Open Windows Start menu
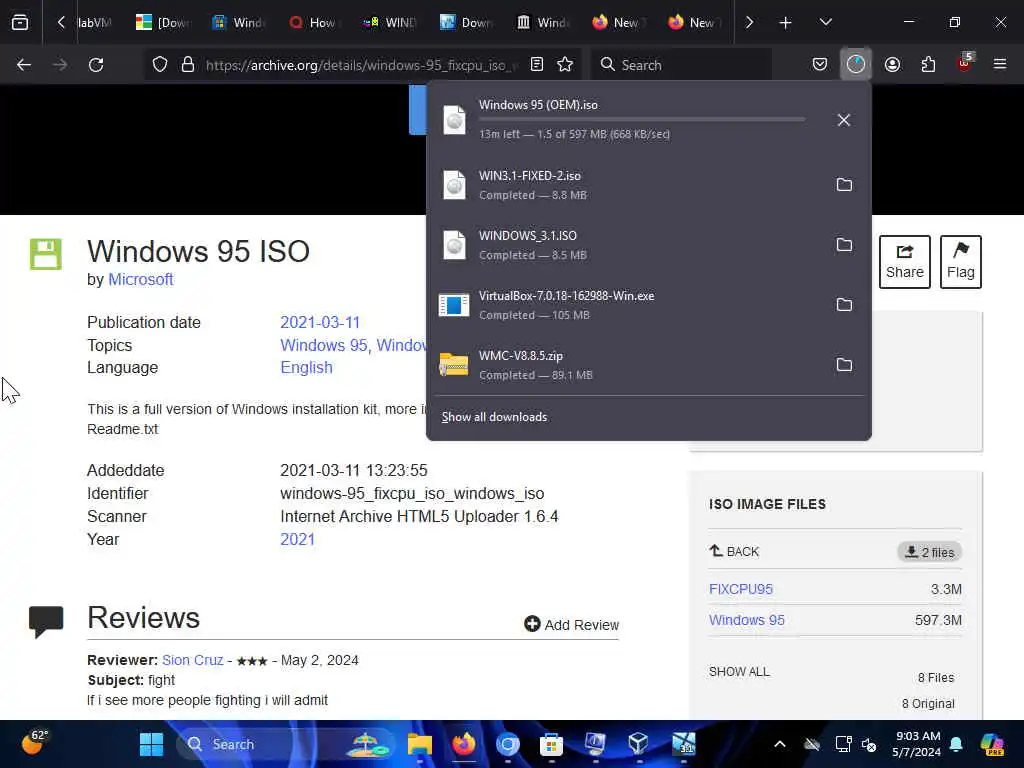Image resolution: width=1024 pixels, height=768 pixels. (x=152, y=744)
